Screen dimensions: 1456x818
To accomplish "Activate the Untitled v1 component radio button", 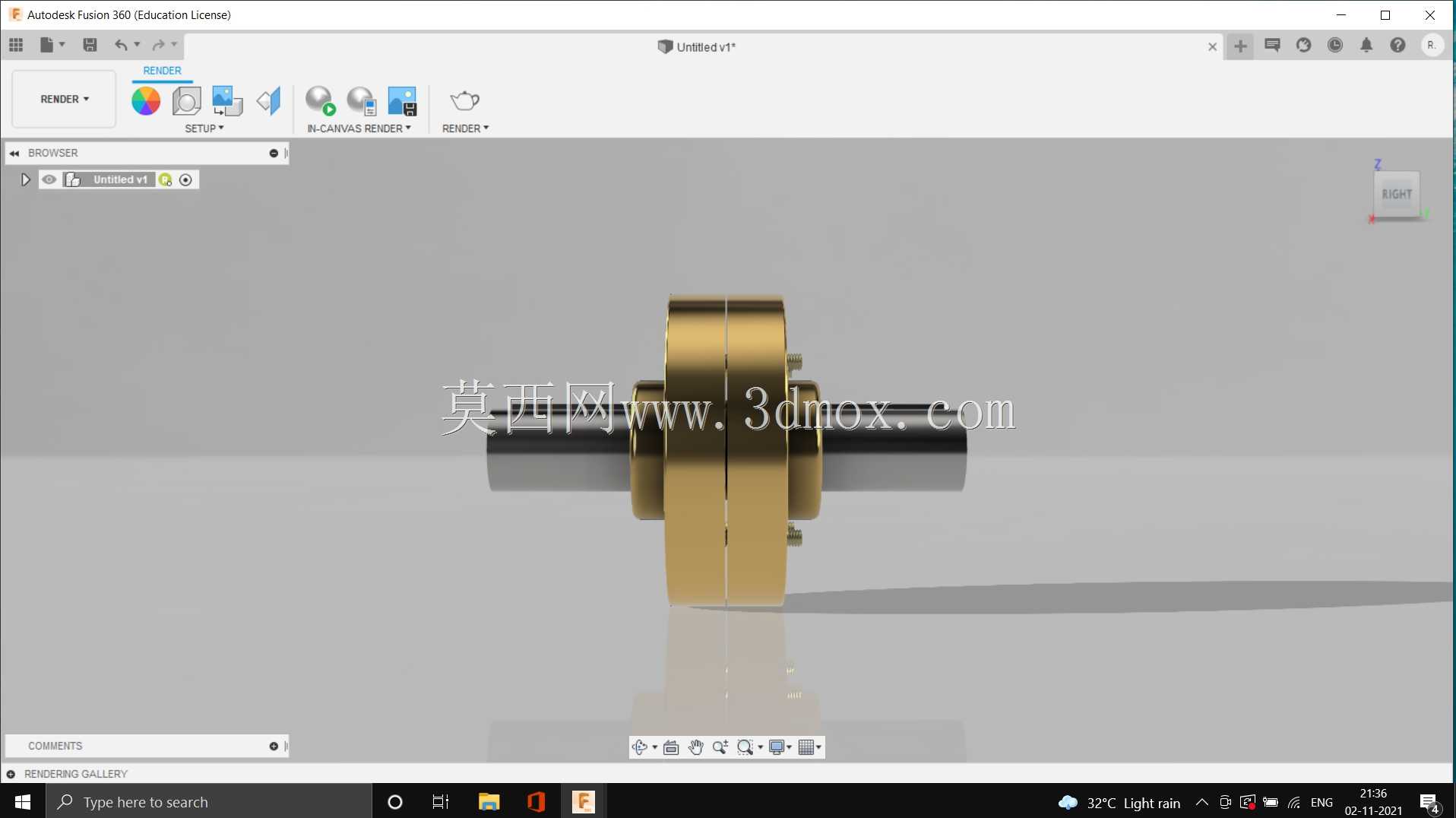I will coord(185,179).
